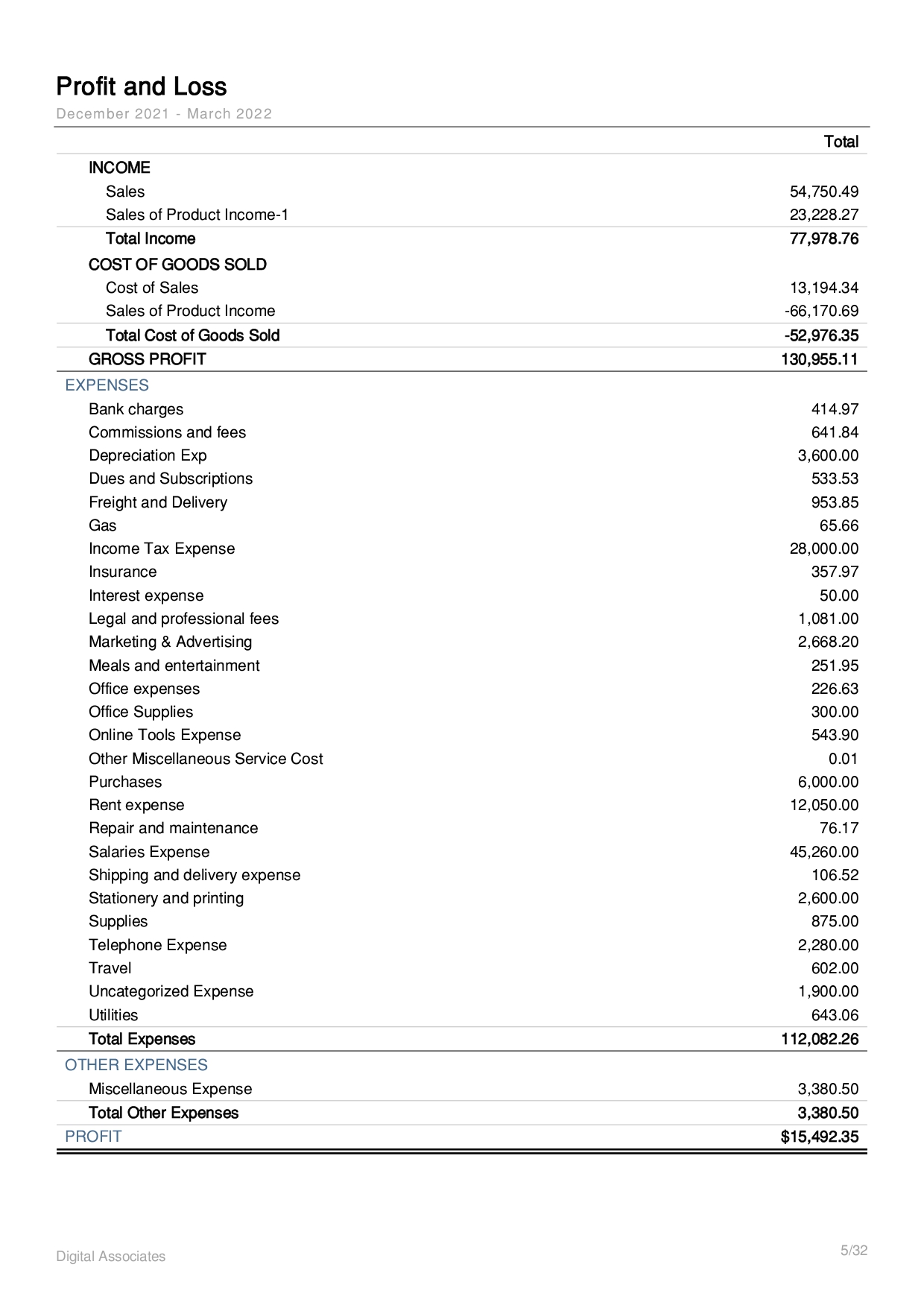Click the Salaries Expense amount 45,260.00
The height and width of the screenshot is (1308, 924).
tap(823, 852)
